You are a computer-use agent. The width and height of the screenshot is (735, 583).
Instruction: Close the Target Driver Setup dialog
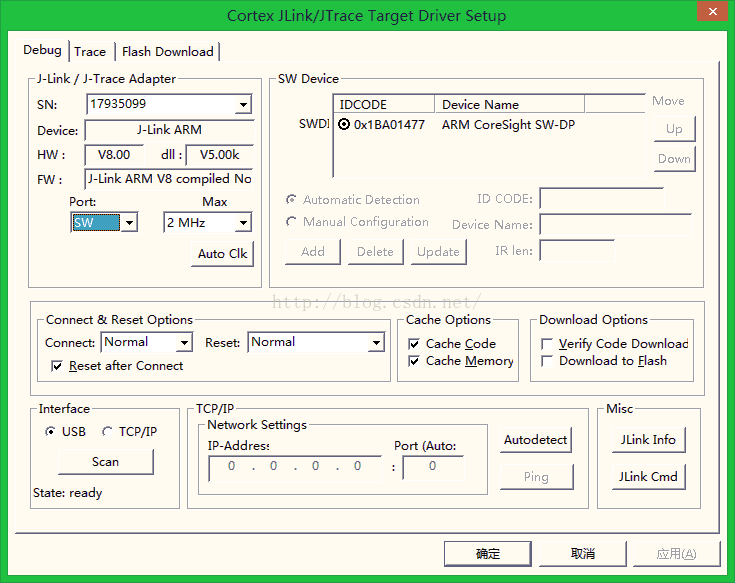click(x=712, y=11)
